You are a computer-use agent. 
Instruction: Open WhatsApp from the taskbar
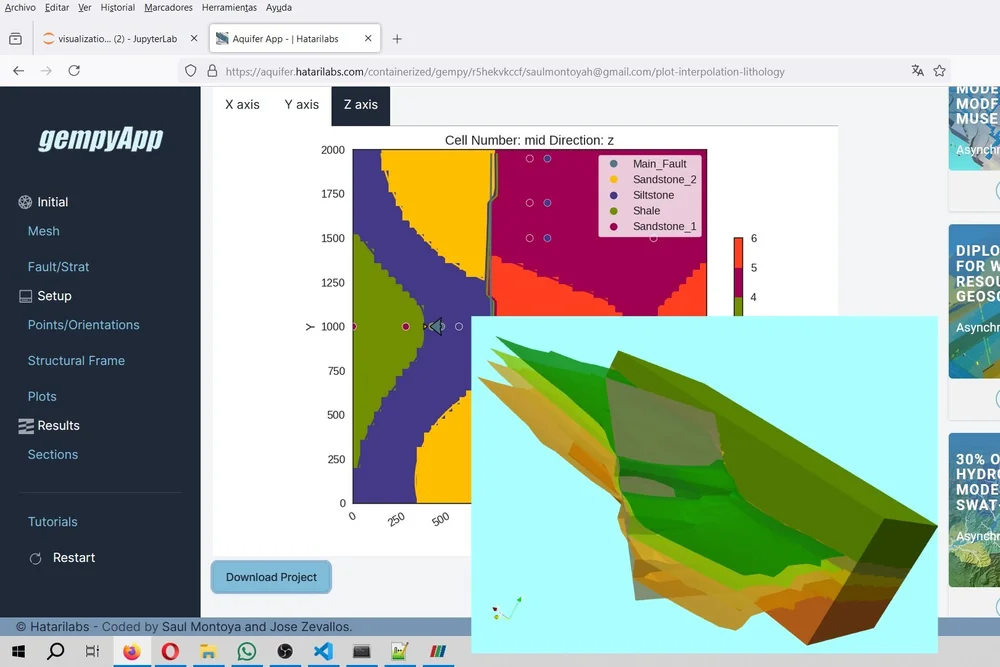point(246,651)
